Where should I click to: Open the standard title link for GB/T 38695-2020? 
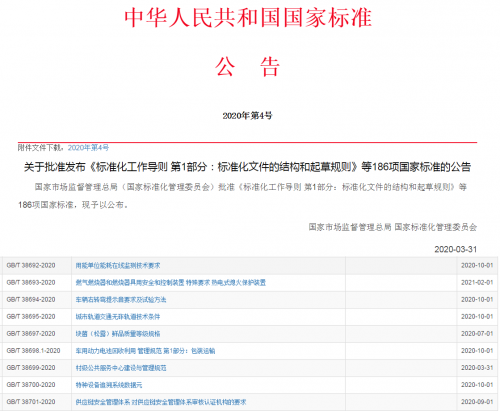(118, 317)
